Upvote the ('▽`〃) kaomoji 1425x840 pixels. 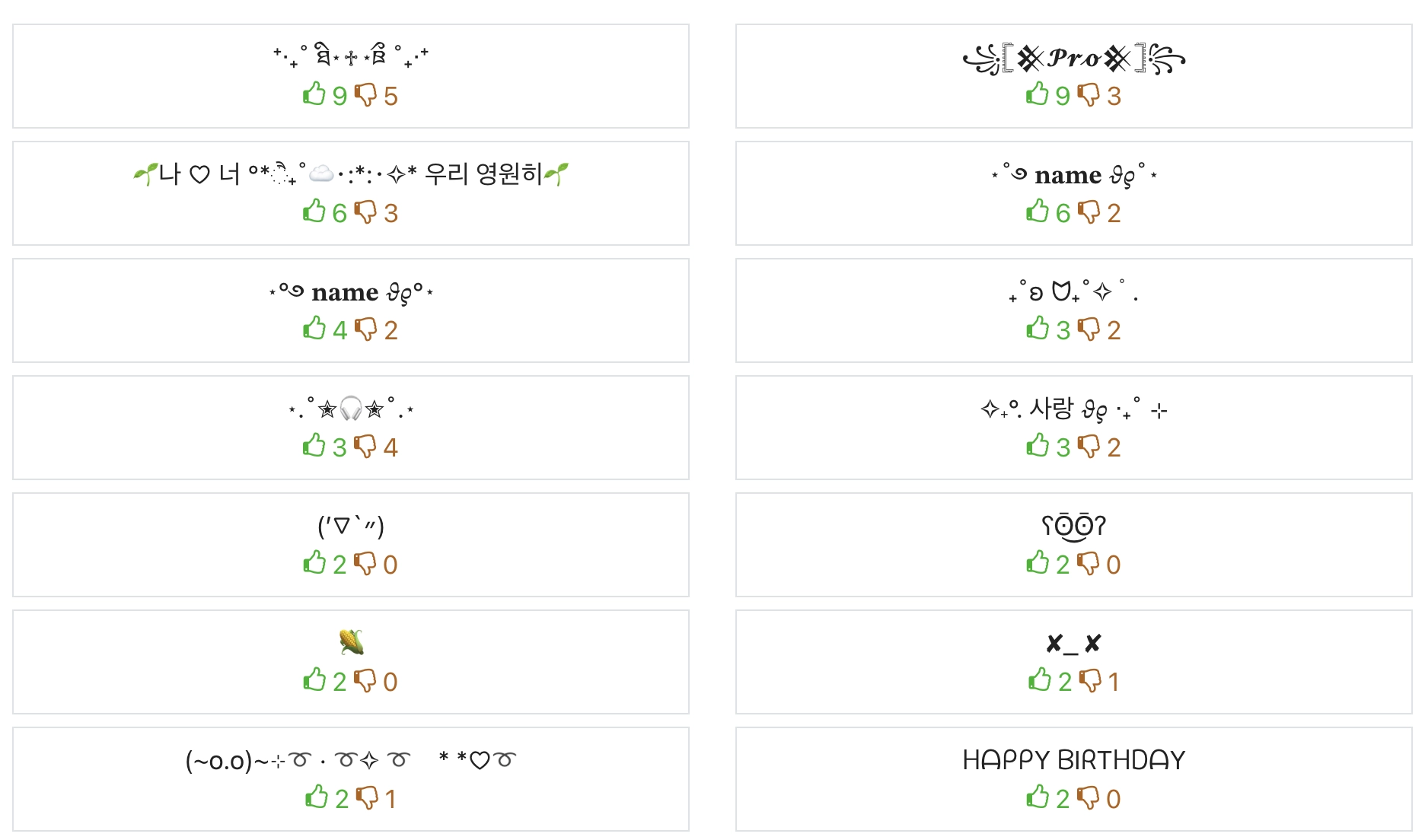pyautogui.click(x=314, y=563)
